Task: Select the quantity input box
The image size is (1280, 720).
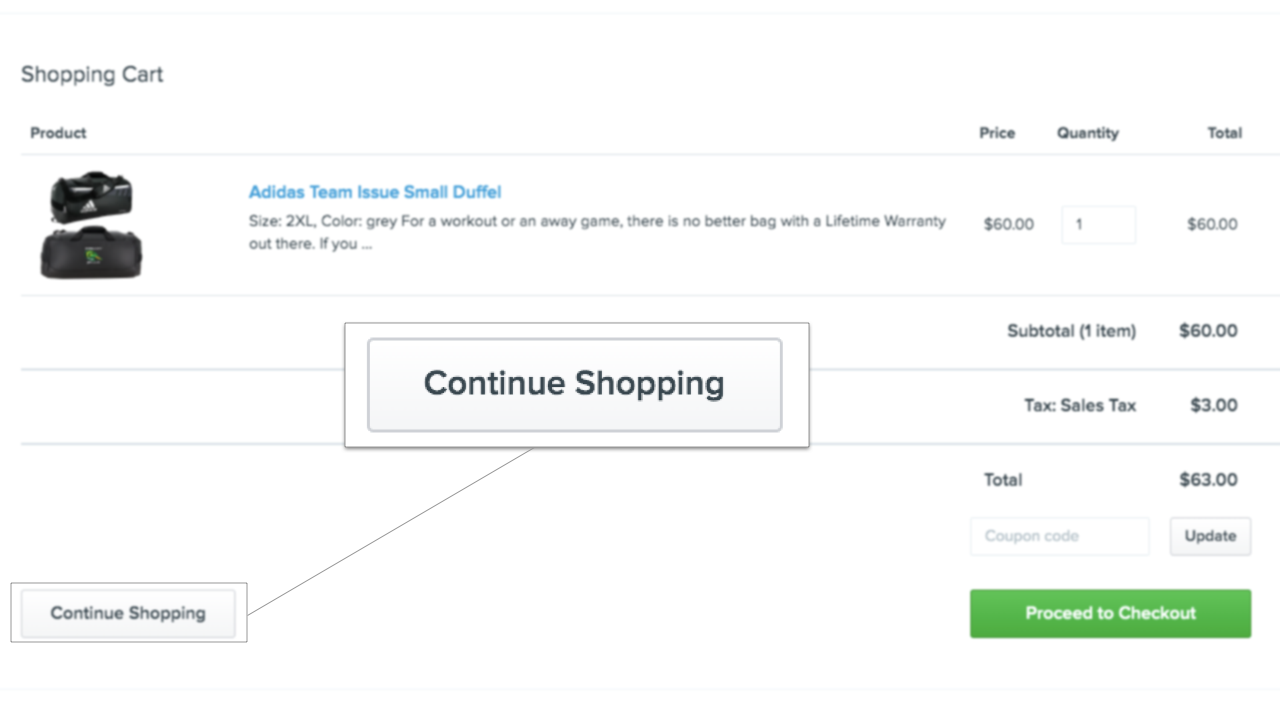Action: coord(1098,225)
